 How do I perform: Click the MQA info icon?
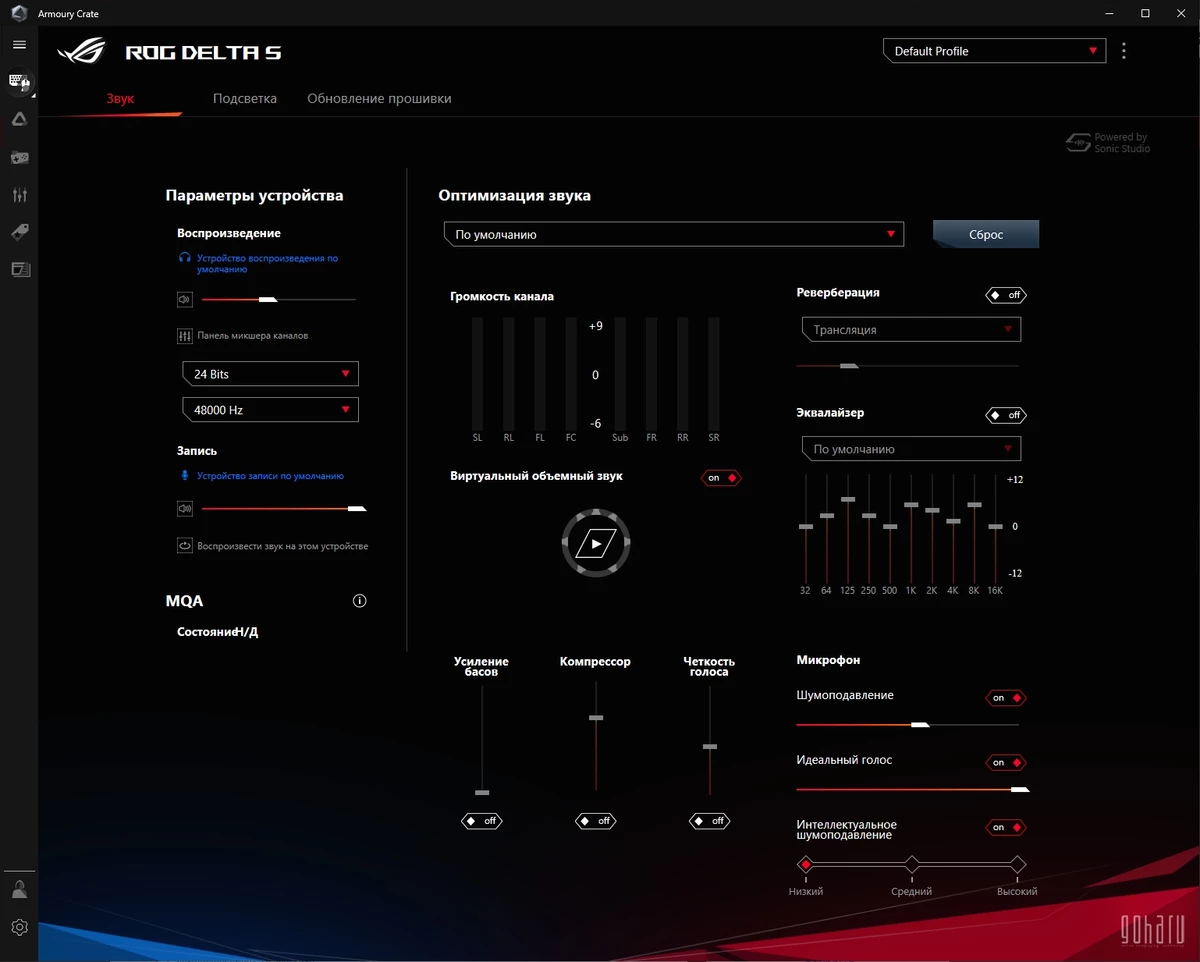tap(360, 601)
